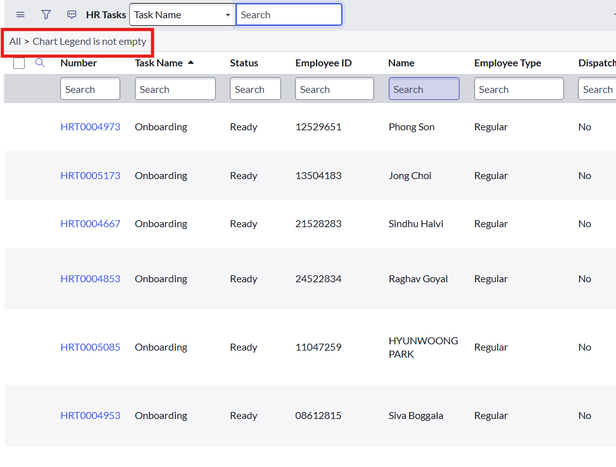Click the filter funnel icon
Image resolution: width=616 pixels, height=467 pixels.
tap(46, 15)
